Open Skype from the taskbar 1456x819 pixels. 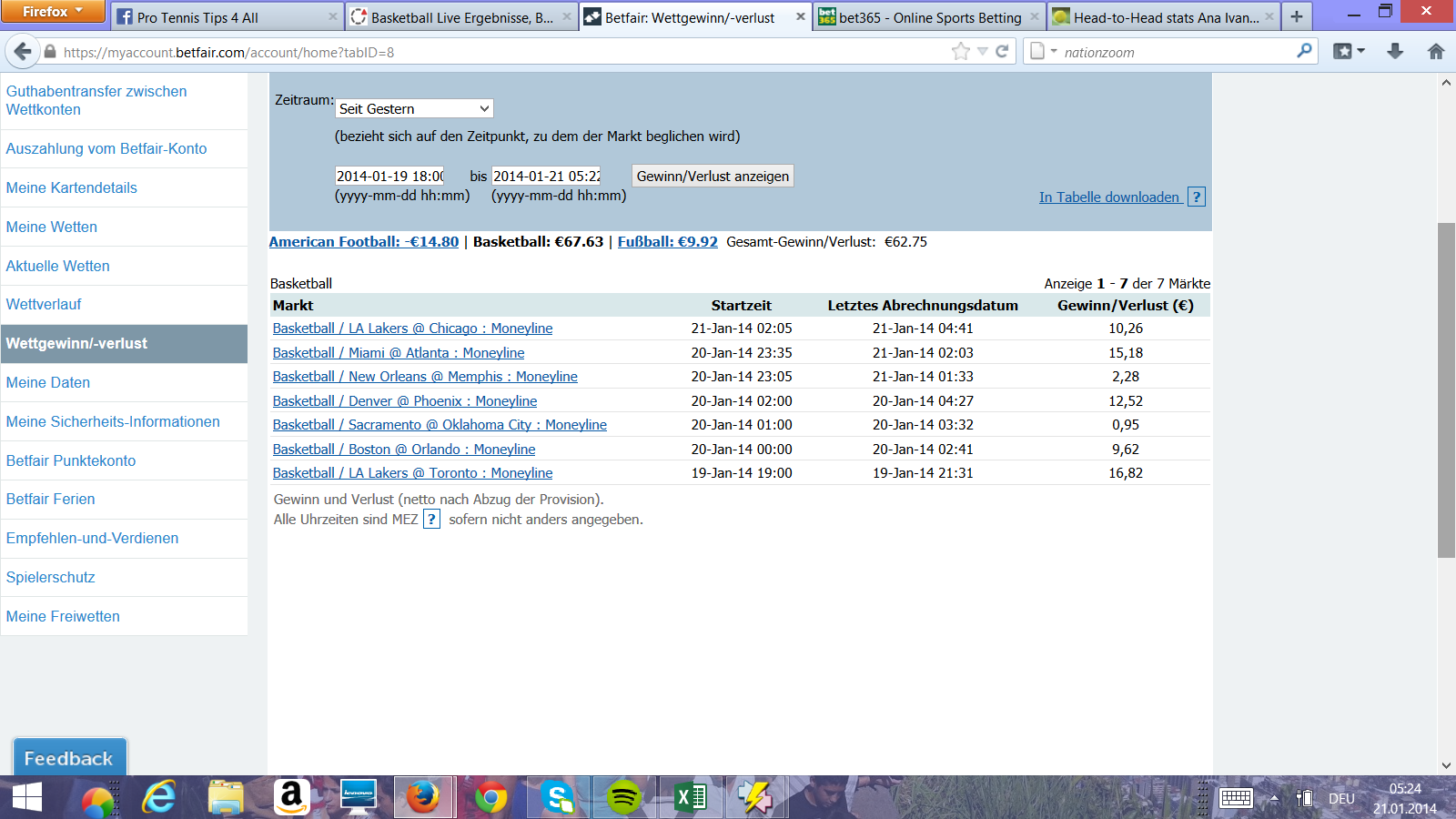pos(557,798)
